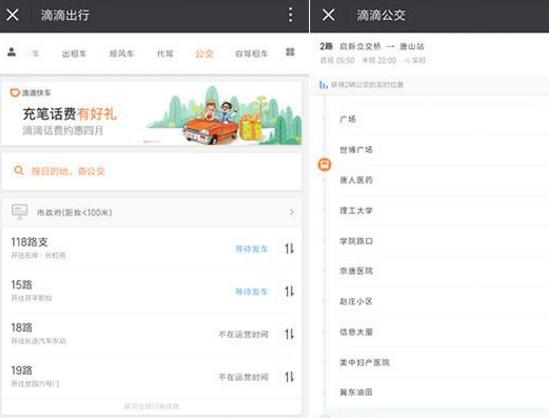Select the 冀东油田 stop
Viewport: 549px width, 418px height.
356,392
